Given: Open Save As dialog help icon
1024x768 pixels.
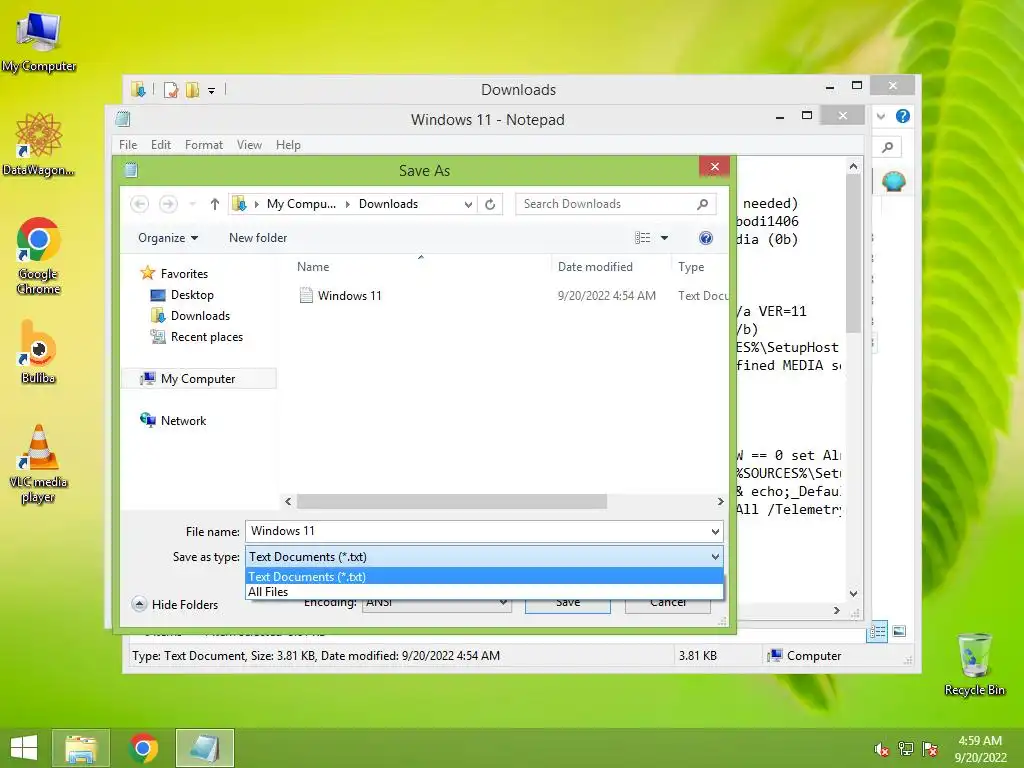Looking at the screenshot, I should (706, 238).
